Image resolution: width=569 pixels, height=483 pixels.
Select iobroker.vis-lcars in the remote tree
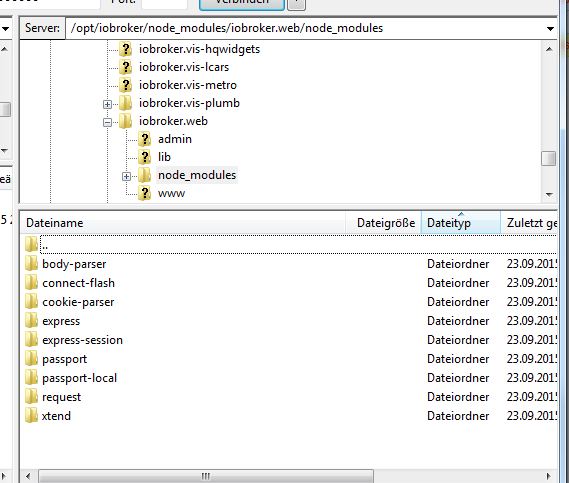[x=184, y=67]
